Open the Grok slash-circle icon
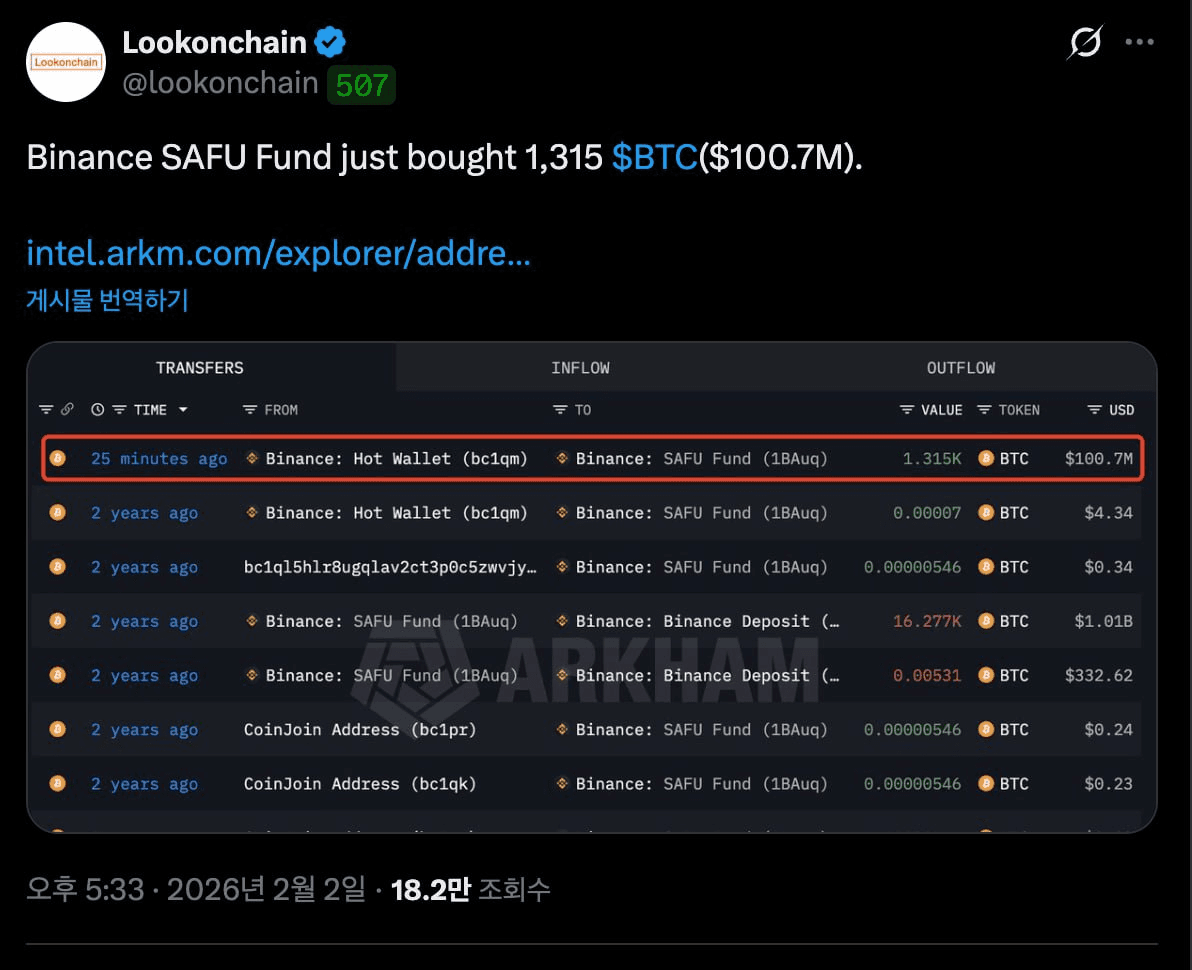Image resolution: width=1192 pixels, height=970 pixels. tap(1084, 43)
